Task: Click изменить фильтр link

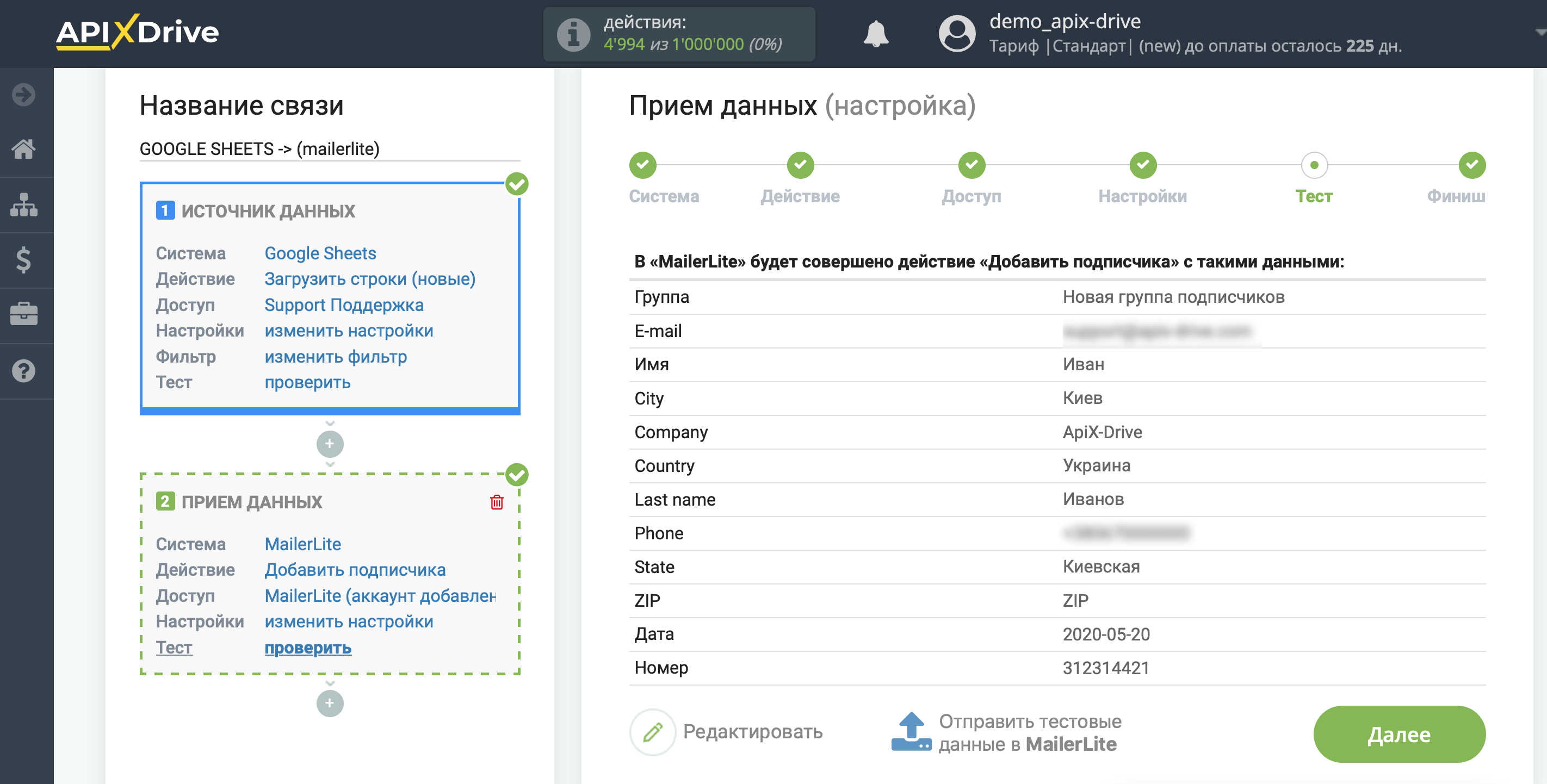Action: click(336, 356)
